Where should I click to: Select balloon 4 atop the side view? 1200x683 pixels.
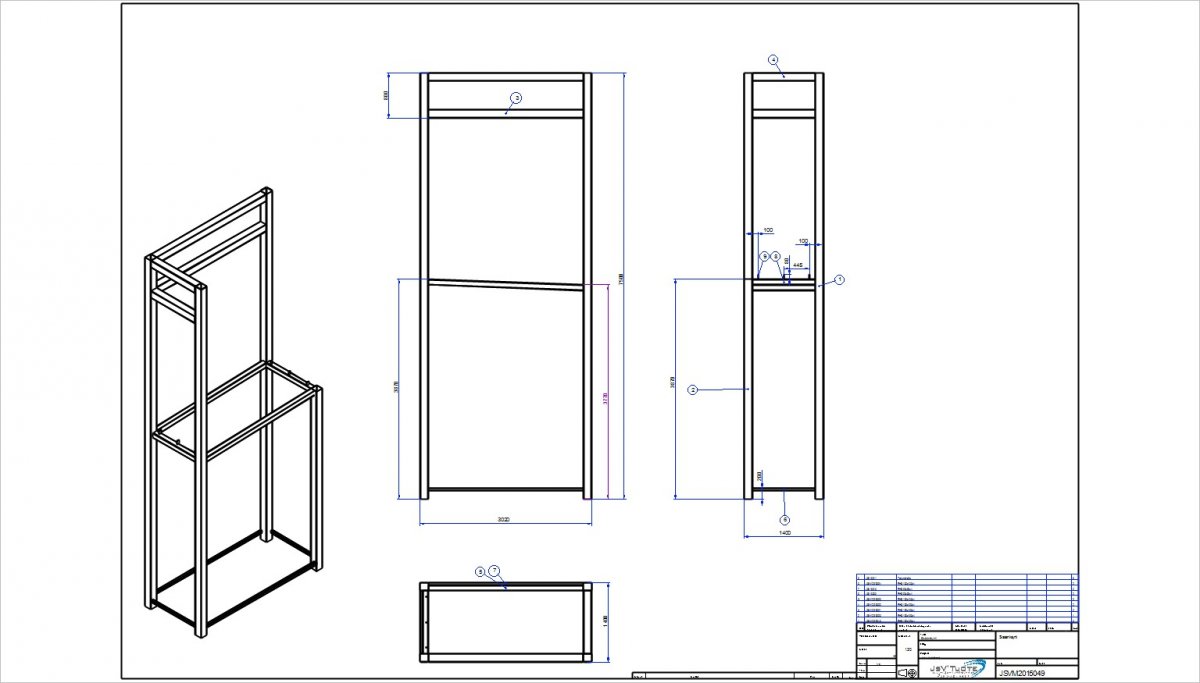[773, 60]
